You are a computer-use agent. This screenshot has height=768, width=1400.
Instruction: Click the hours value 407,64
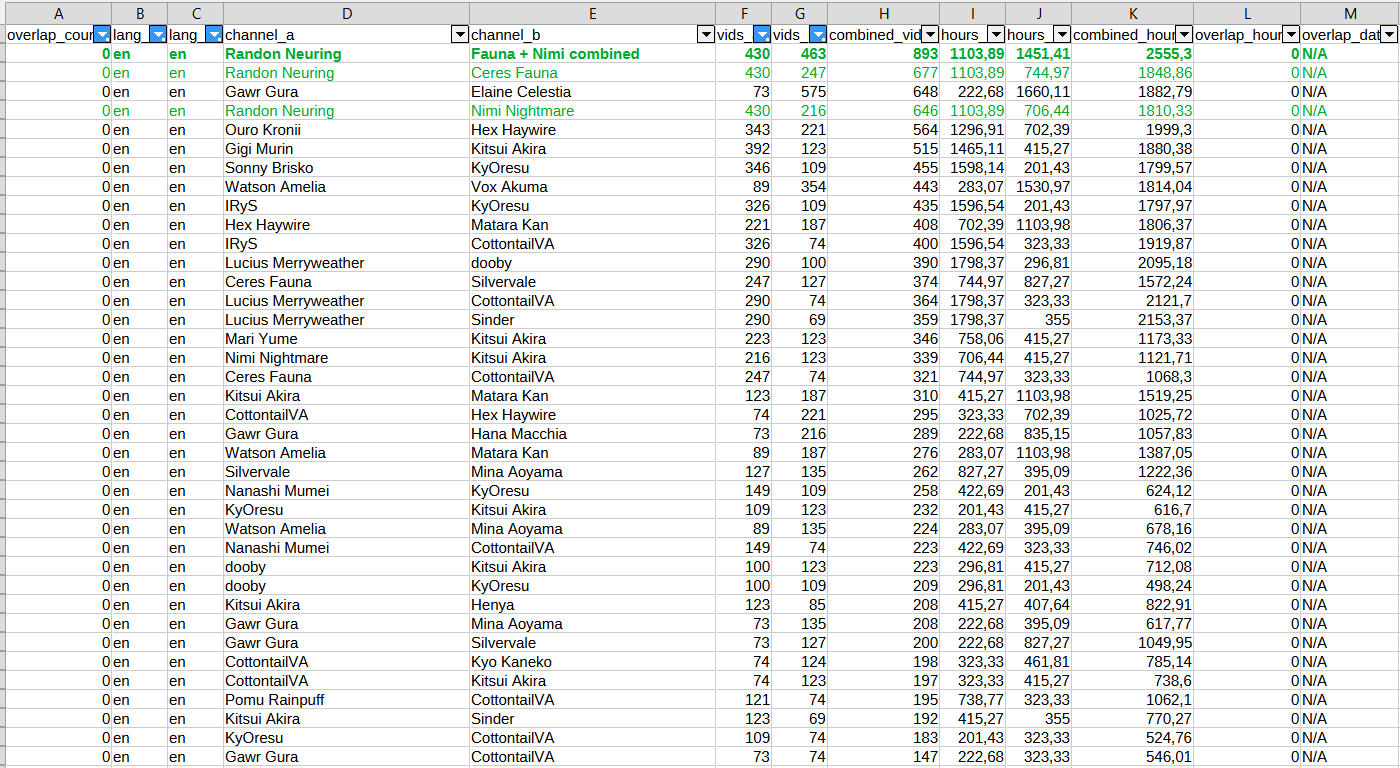coord(1039,605)
